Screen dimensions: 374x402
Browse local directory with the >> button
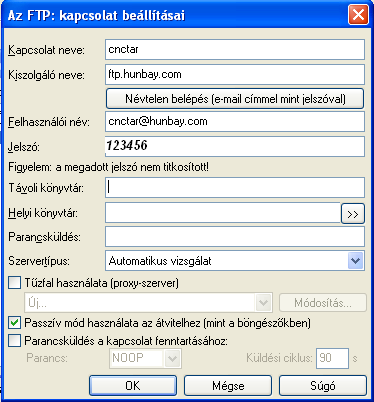point(353,214)
